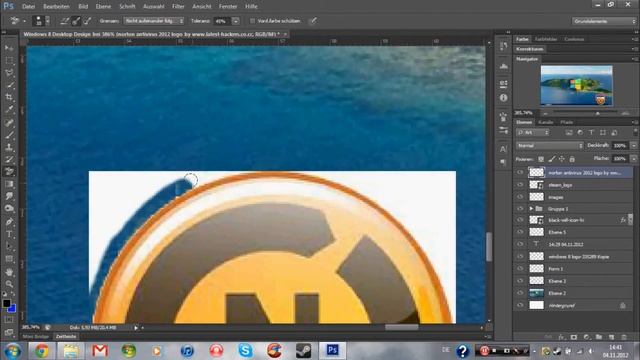The image size is (640, 360).
Task: Hide the Form 1 layer
Action: [520, 269]
